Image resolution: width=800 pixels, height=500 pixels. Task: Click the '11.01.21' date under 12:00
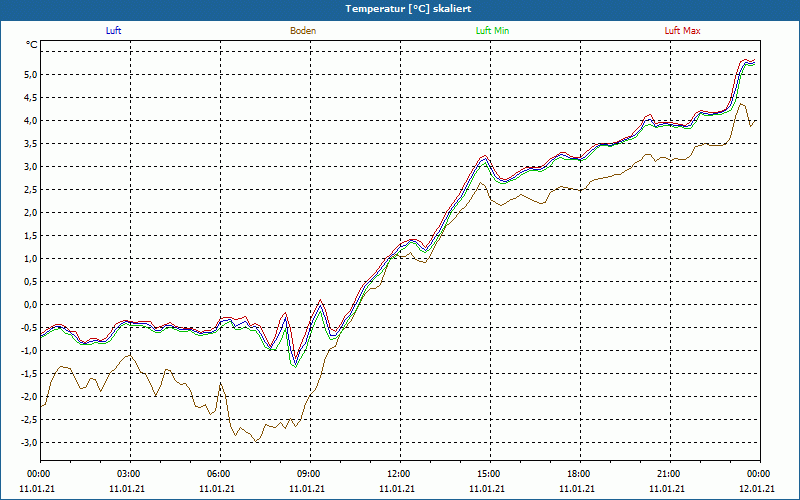coord(397,488)
